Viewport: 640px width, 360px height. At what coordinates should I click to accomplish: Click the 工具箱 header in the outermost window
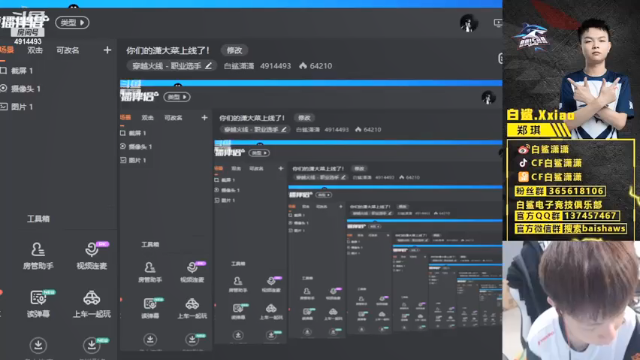[x=38, y=219]
